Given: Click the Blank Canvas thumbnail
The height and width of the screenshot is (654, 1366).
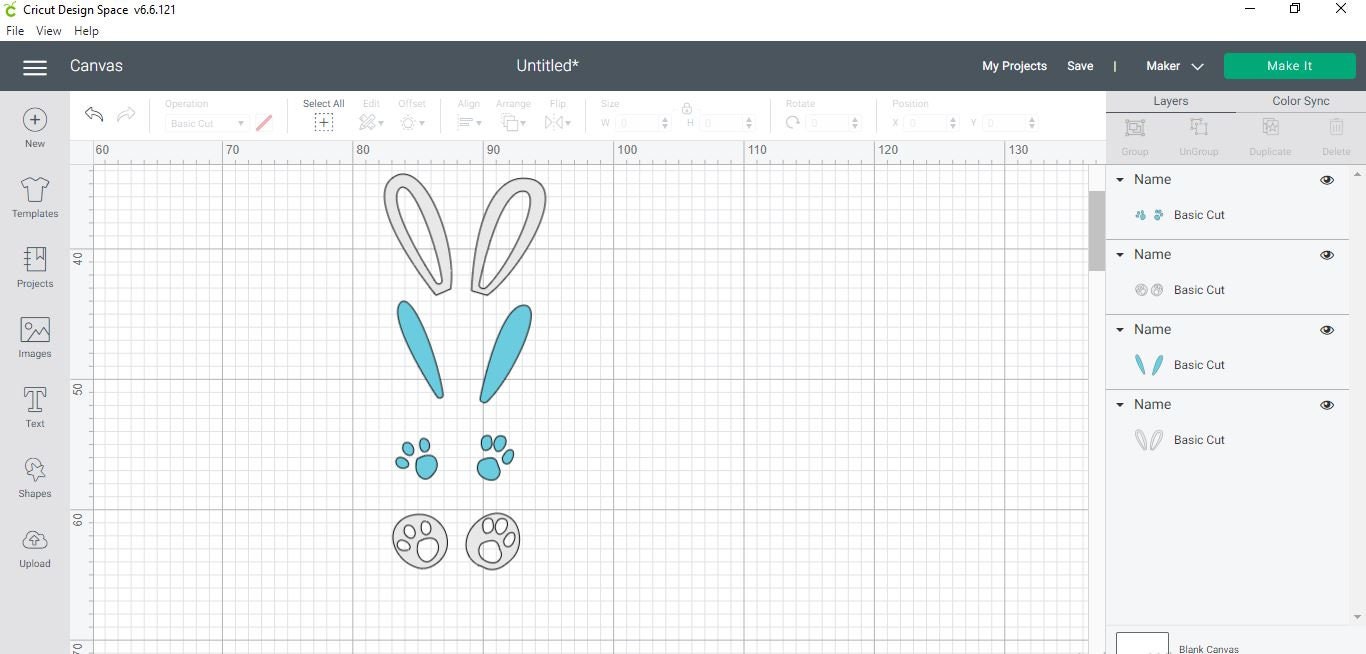Looking at the screenshot, I should click(1141, 644).
